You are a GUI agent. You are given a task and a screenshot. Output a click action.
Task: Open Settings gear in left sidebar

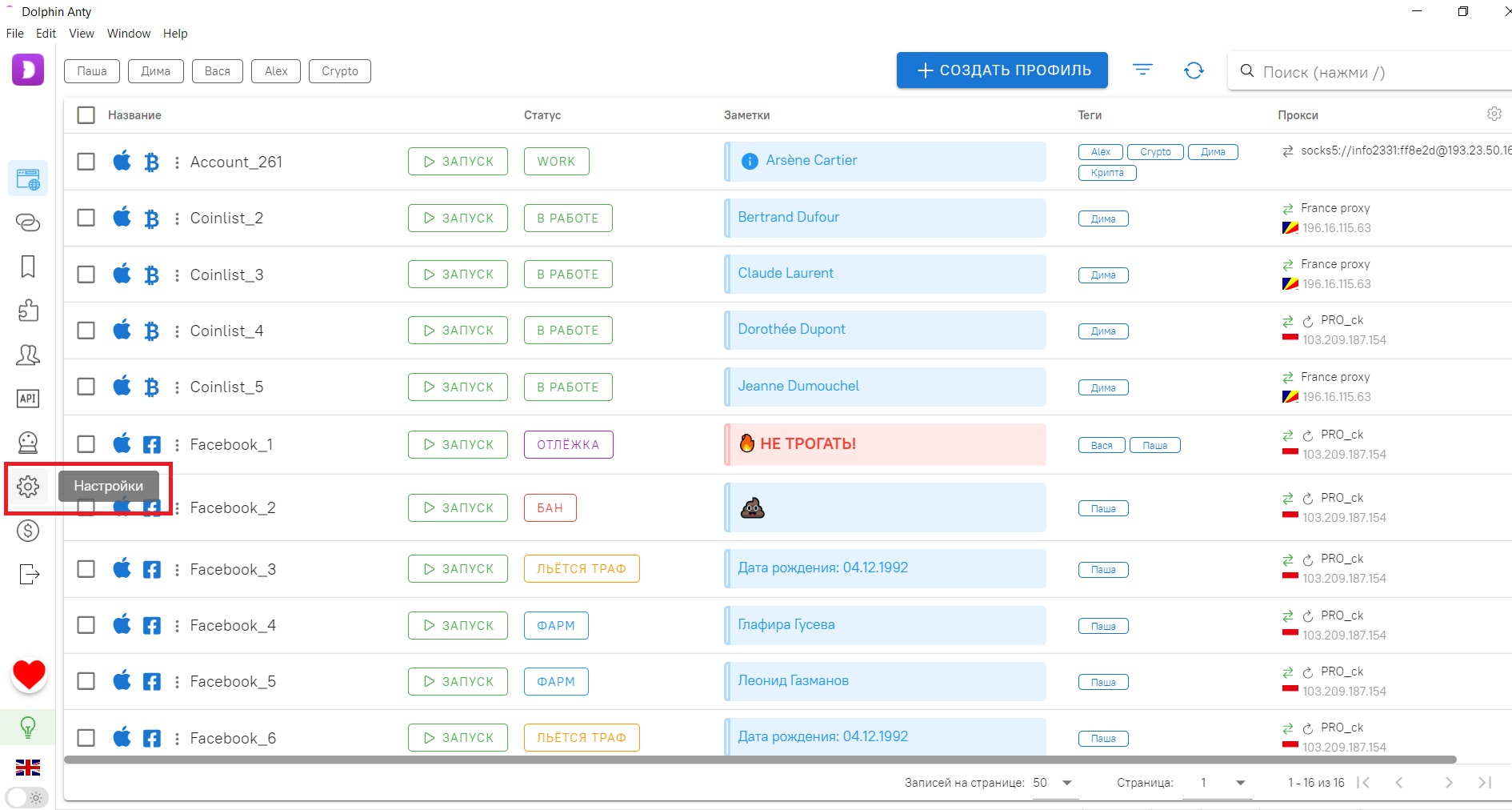click(28, 487)
